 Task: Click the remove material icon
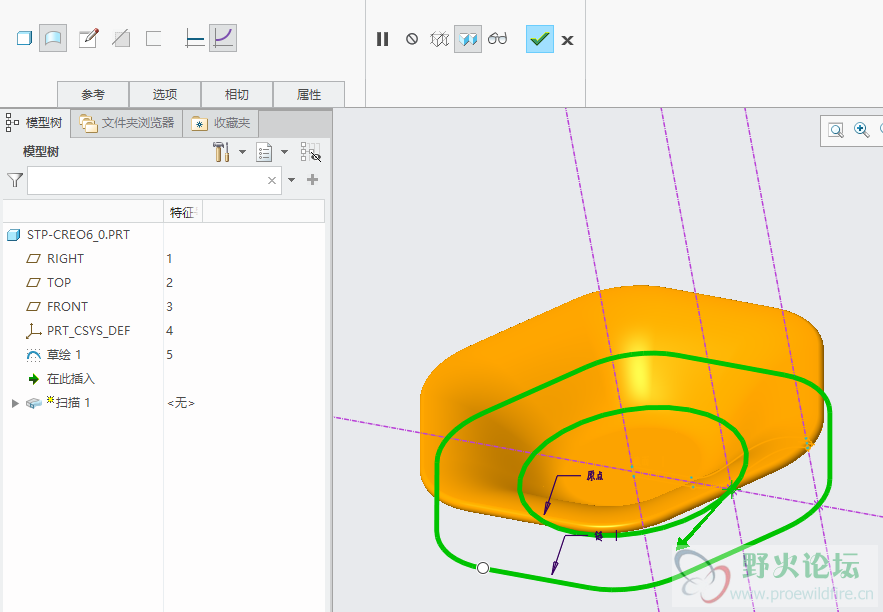pos(121,38)
